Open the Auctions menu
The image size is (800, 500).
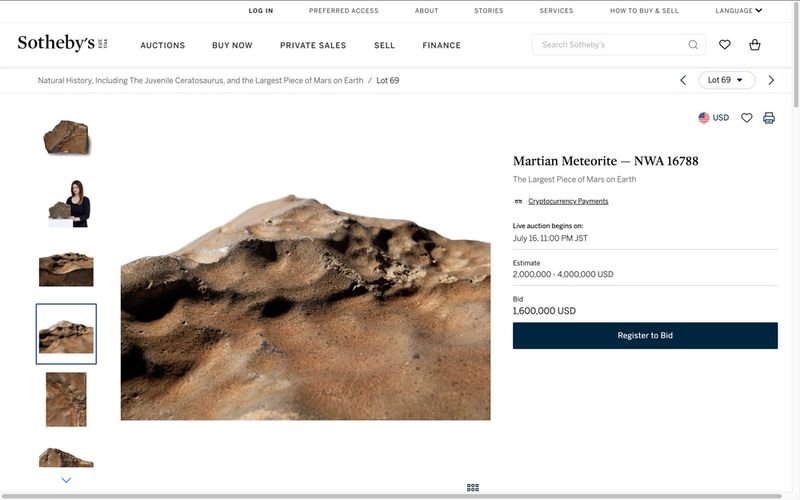162,45
